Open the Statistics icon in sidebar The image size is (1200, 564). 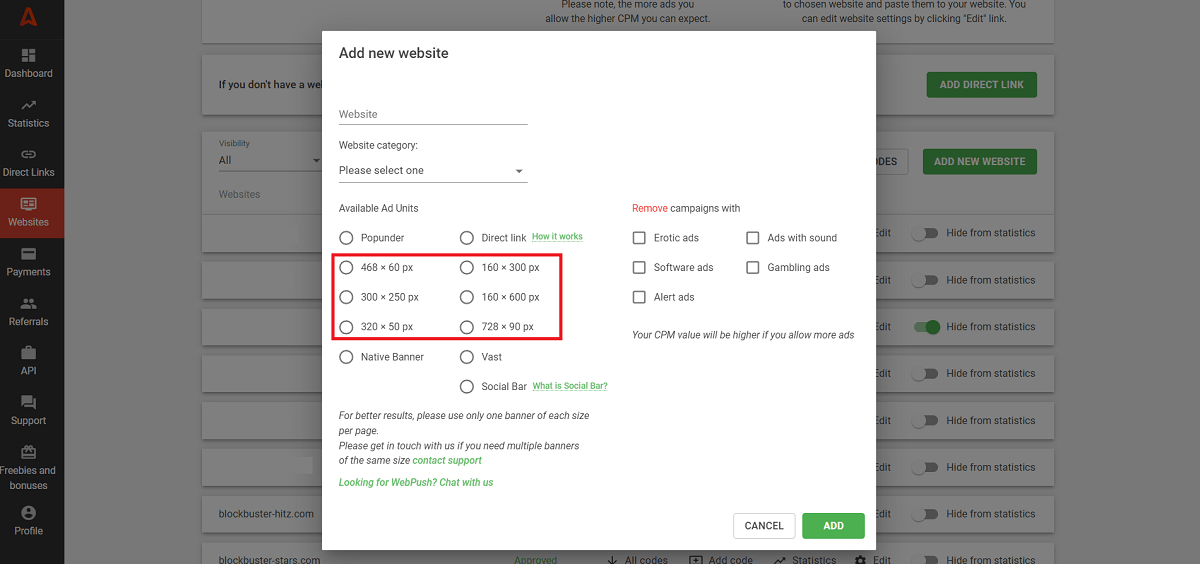point(28,105)
